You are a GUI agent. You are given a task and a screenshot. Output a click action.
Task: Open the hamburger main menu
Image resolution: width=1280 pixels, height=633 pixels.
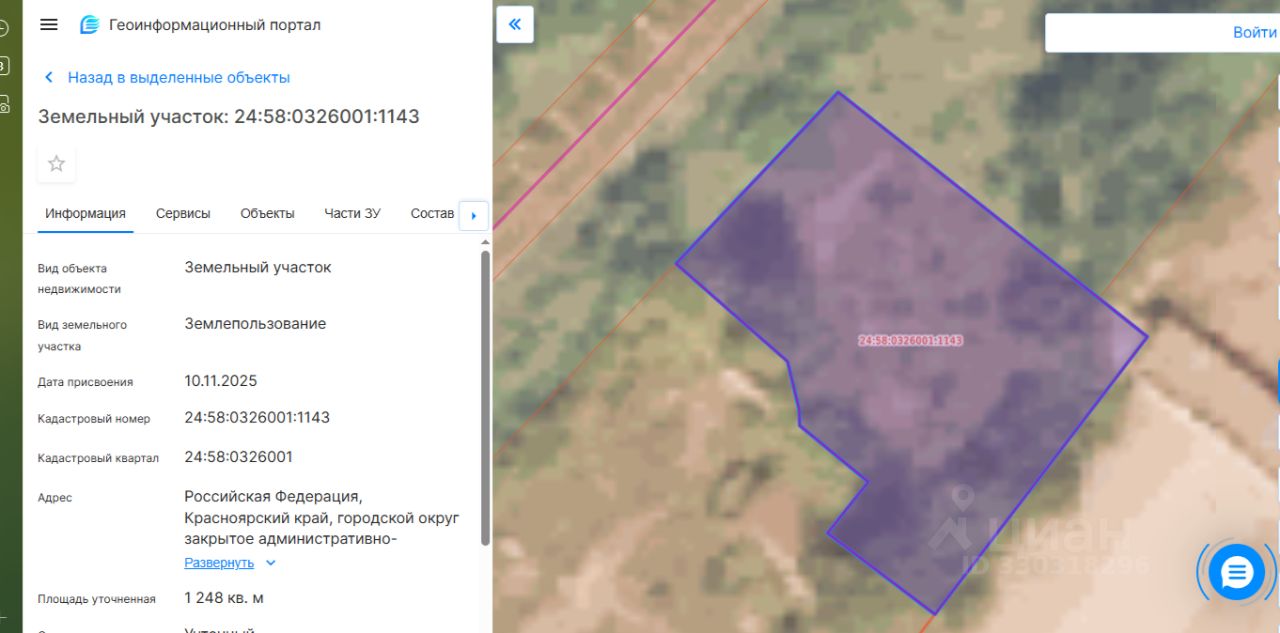coord(48,25)
